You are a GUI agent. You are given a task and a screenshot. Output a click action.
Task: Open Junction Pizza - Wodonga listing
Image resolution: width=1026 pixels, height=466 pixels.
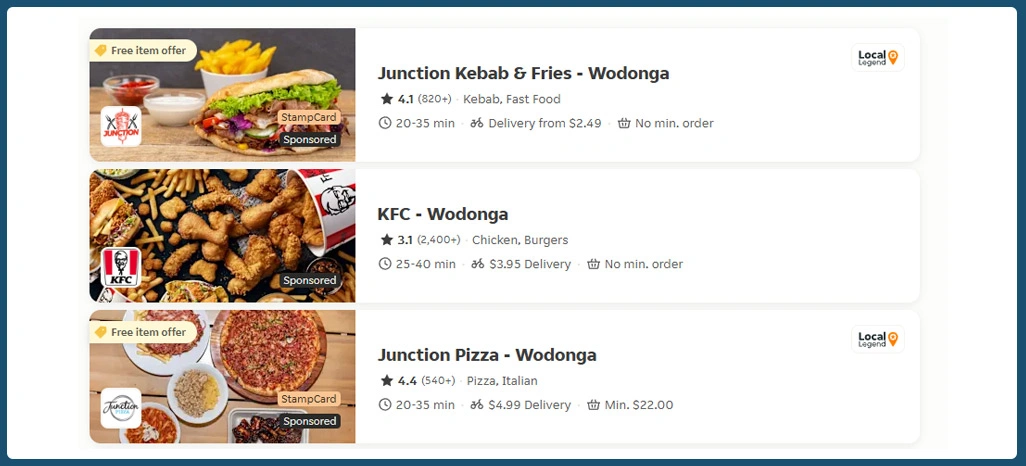coord(487,355)
